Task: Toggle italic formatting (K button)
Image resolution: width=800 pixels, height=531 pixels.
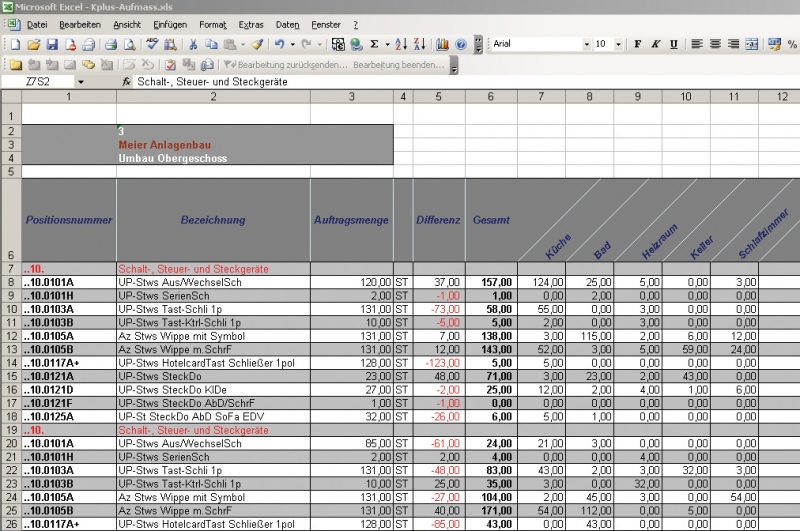Action: (655, 45)
